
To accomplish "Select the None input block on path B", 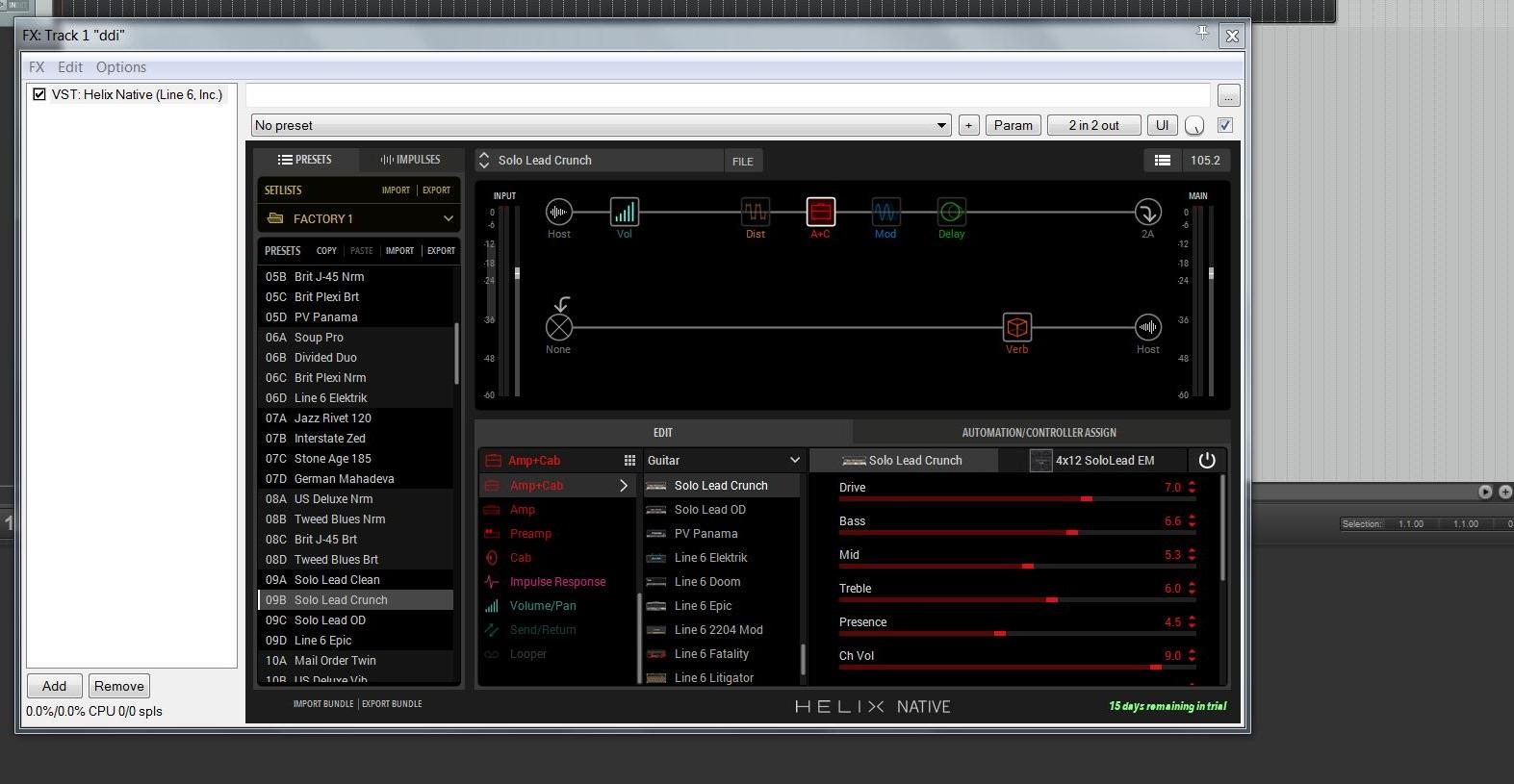I will [558, 327].
